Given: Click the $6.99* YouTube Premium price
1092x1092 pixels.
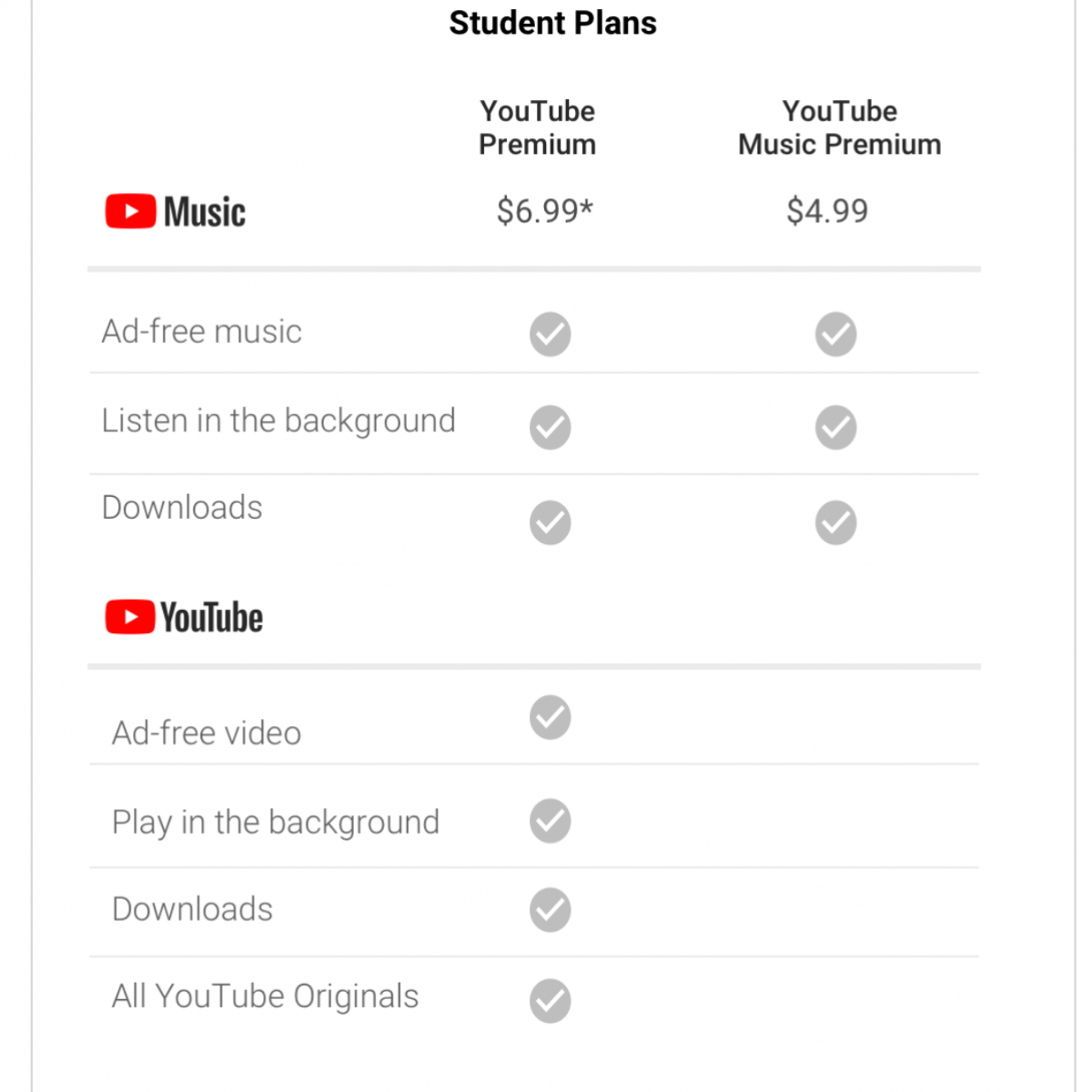Looking at the screenshot, I should click(544, 211).
